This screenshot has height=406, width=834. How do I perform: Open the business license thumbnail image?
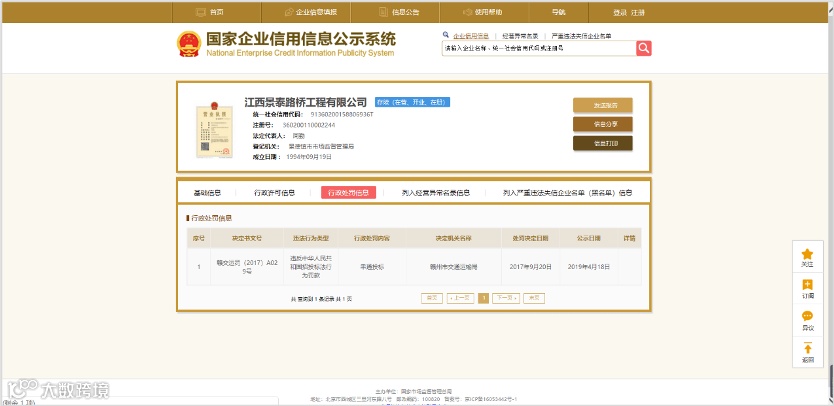pyautogui.click(x=214, y=130)
